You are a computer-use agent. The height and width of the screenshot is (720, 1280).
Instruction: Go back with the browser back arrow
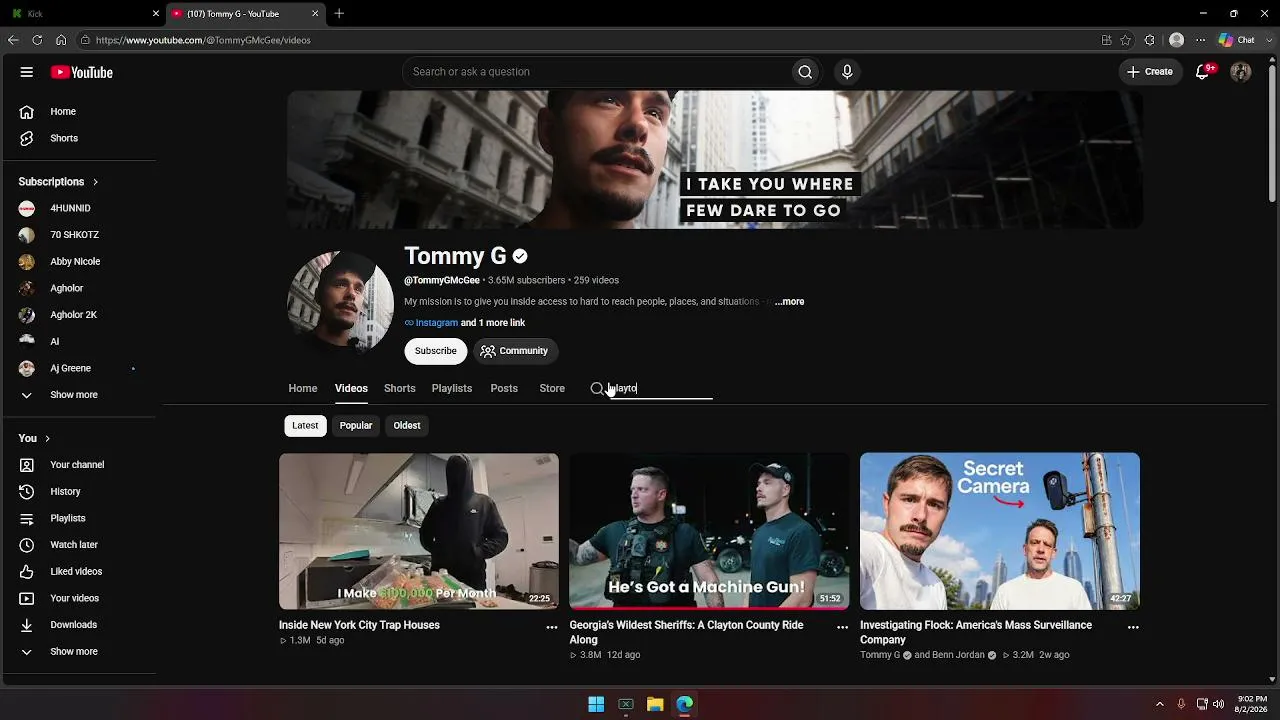(13, 40)
